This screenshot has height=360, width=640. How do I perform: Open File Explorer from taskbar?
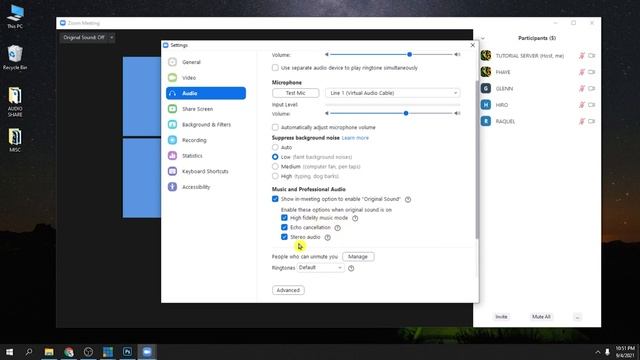pos(49,352)
